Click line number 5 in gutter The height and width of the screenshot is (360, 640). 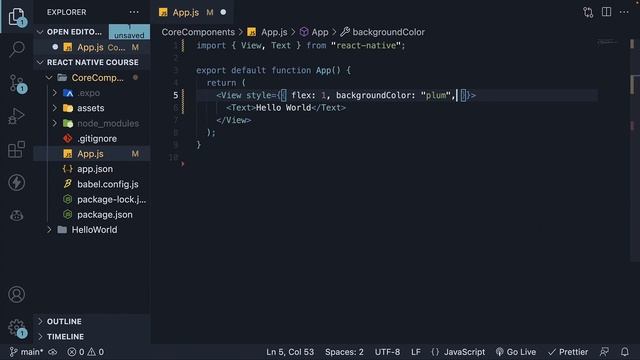coord(176,95)
